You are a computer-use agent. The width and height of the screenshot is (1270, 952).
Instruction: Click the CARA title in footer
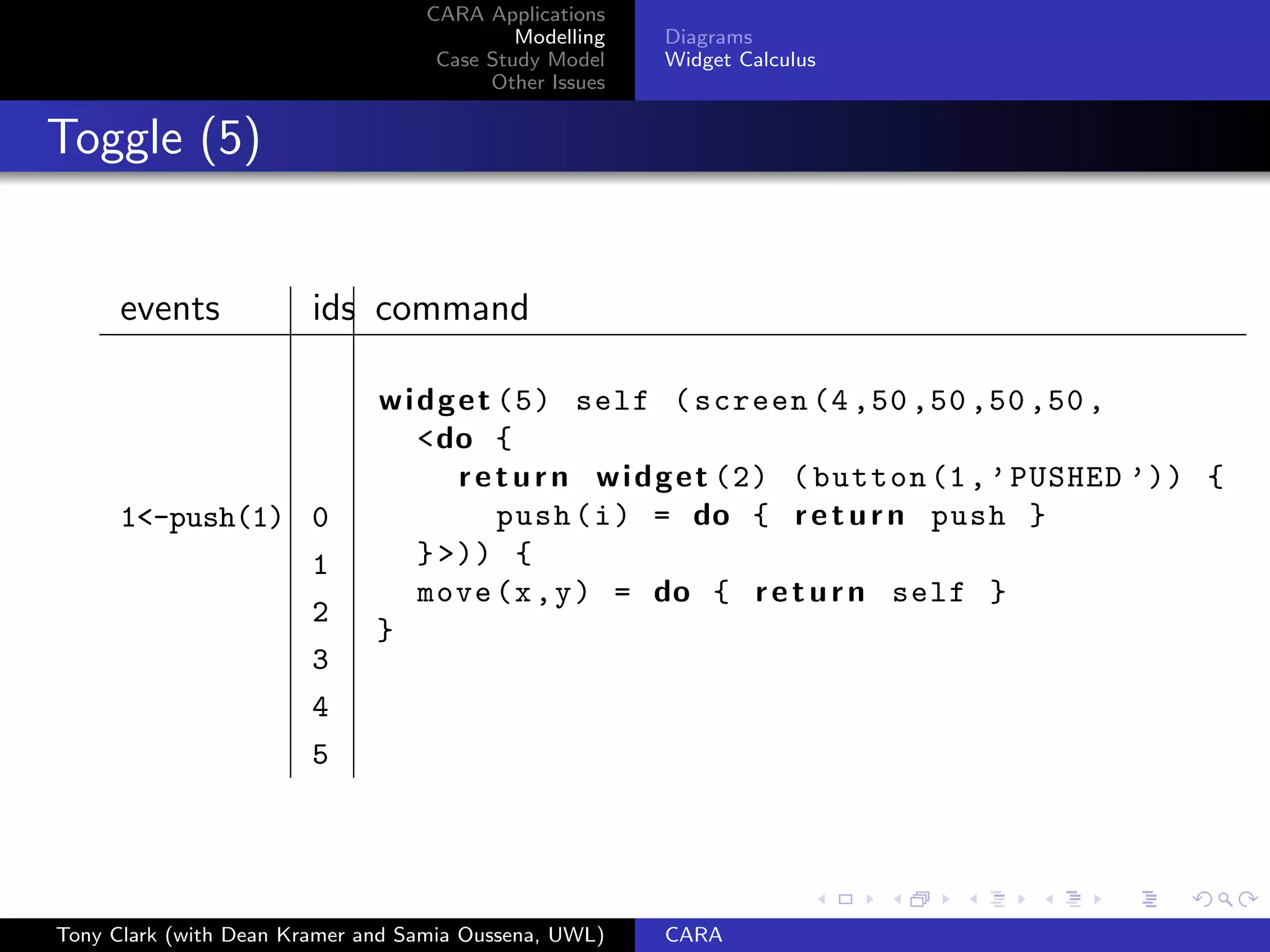tap(693, 935)
